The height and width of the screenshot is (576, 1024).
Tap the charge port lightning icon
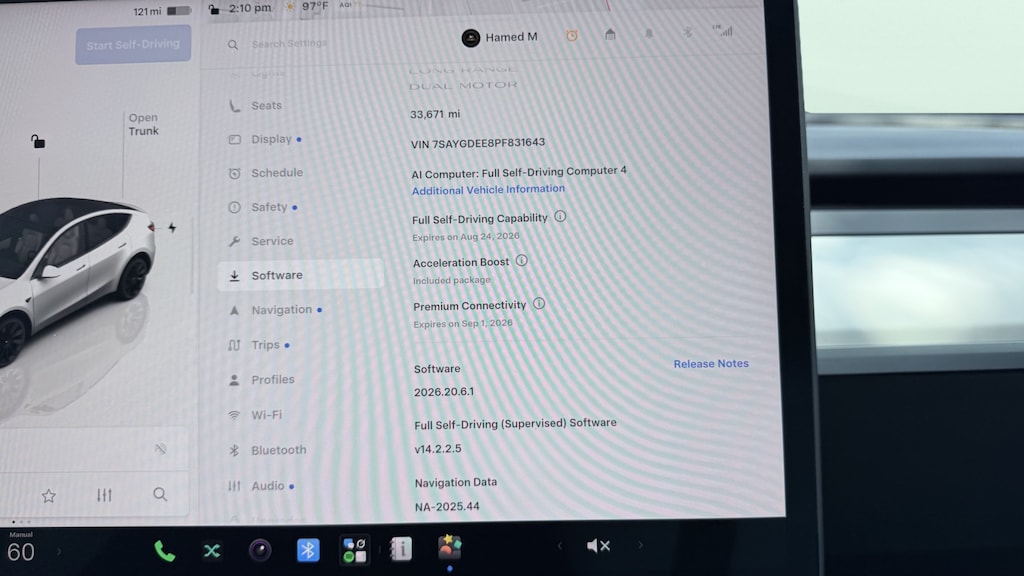pyautogui.click(x=172, y=228)
